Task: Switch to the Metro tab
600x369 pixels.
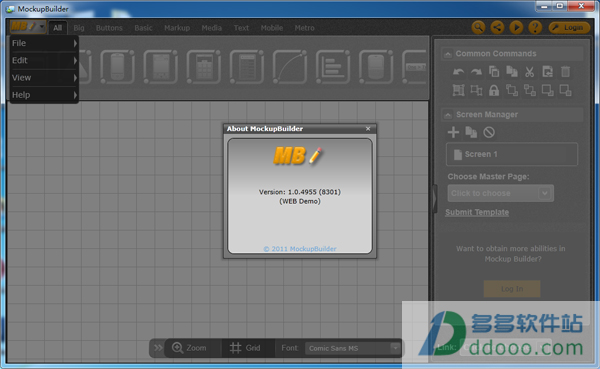Action: coord(305,28)
